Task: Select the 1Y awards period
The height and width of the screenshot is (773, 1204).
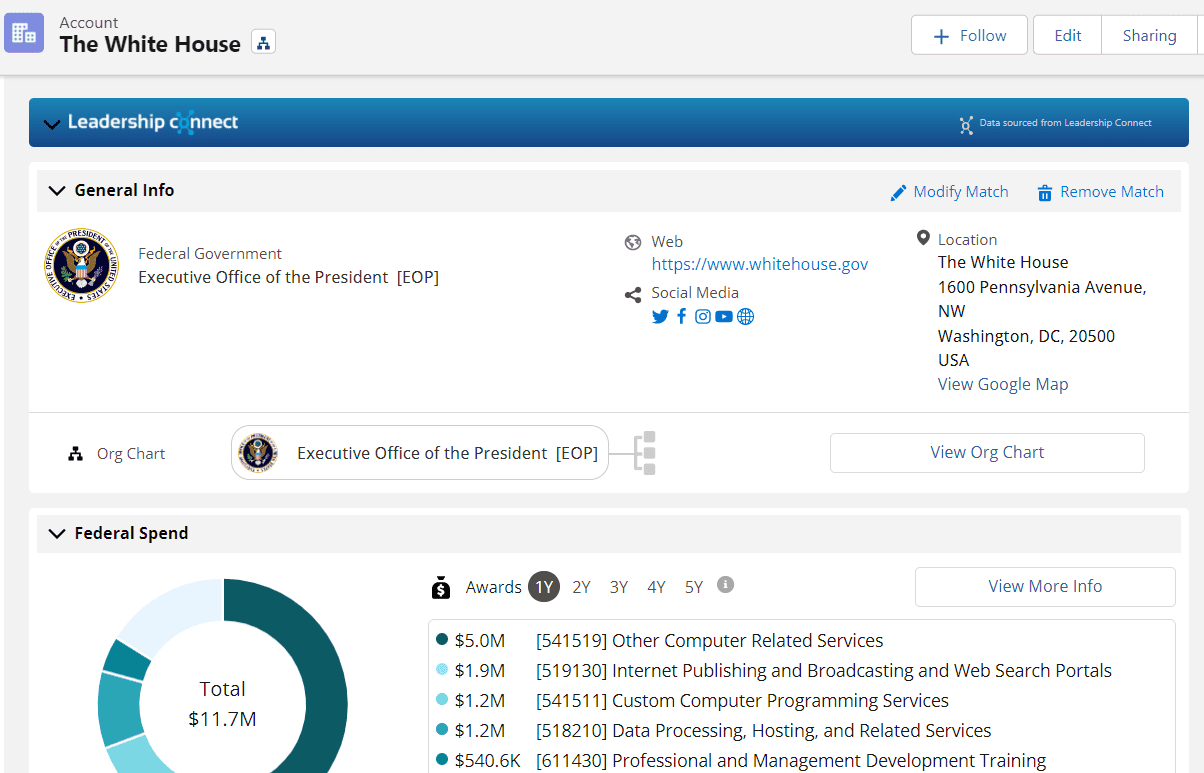Action: coord(544,587)
